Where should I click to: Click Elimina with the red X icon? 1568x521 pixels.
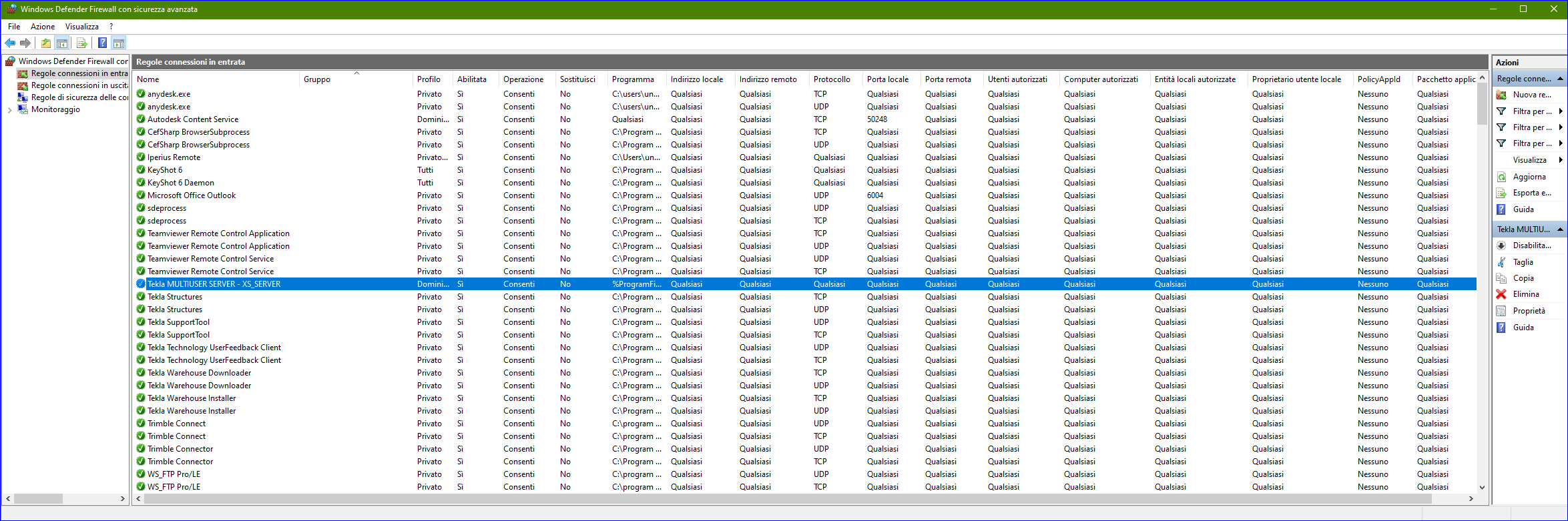click(x=1525, y=294)
